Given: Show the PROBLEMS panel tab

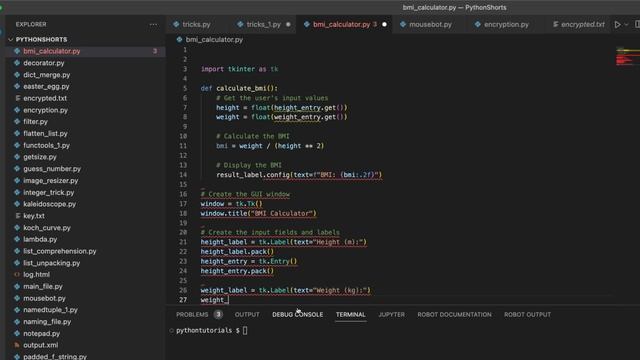Looking at the screenshot, I should click(192, 315).
